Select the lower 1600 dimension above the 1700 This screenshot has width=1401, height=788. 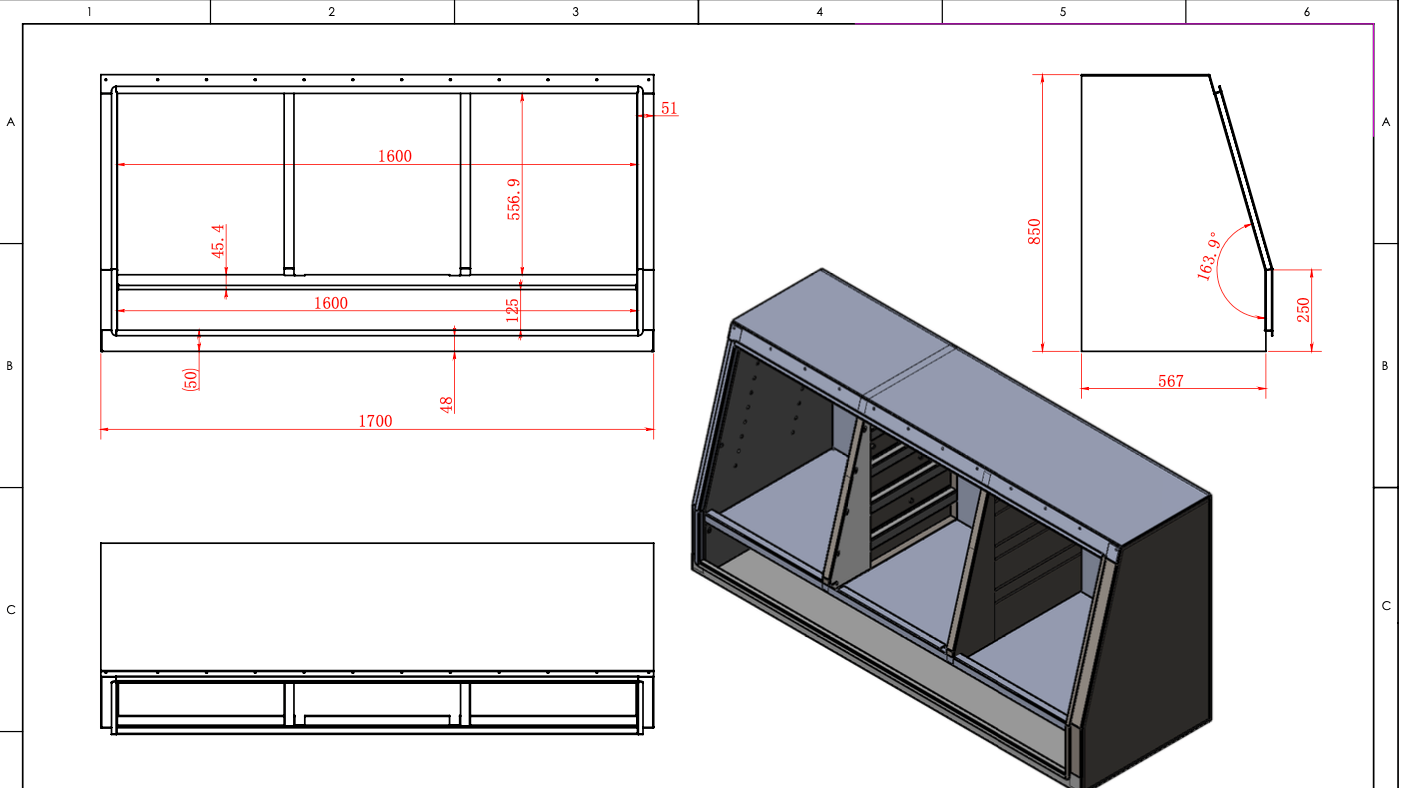click(331, 303)
